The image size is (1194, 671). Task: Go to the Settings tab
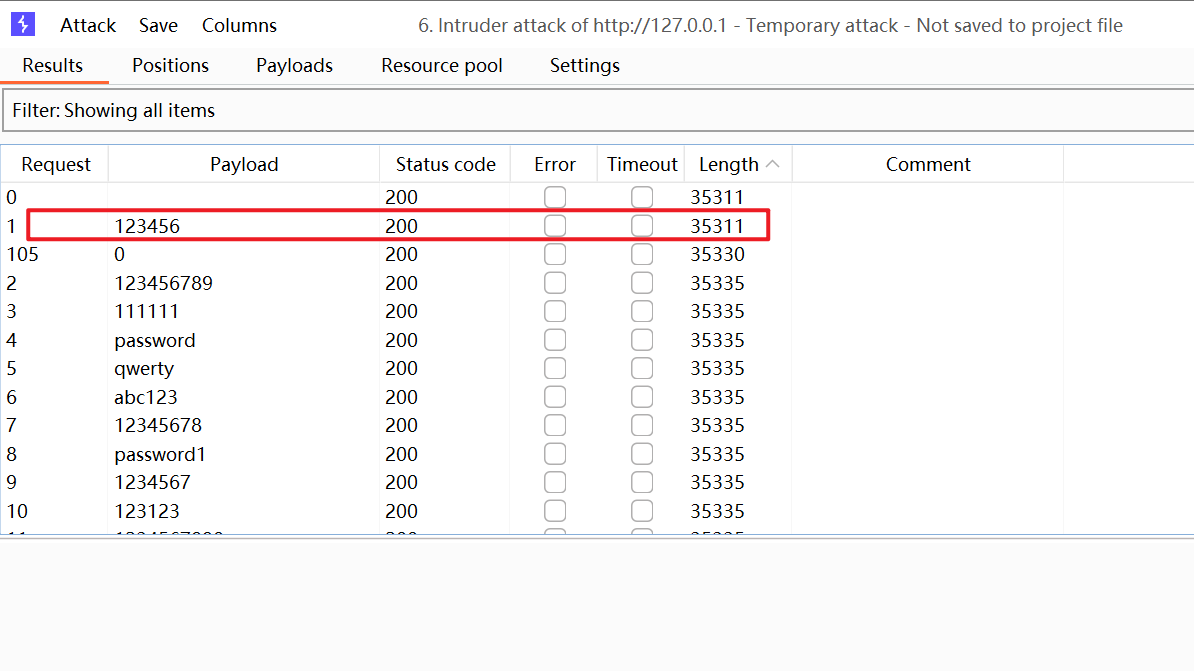tap(584, 66)
